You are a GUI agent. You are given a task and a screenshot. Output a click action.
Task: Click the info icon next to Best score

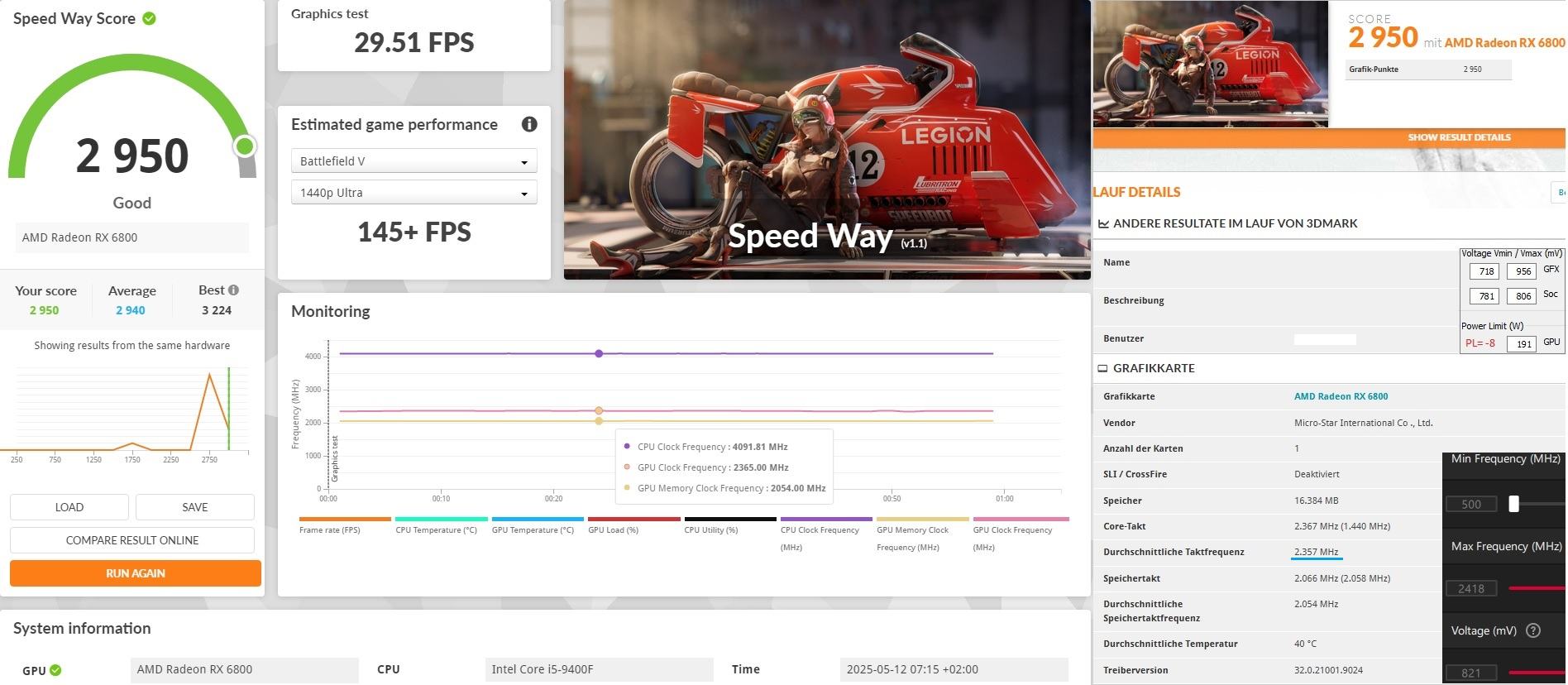(234, 290)
